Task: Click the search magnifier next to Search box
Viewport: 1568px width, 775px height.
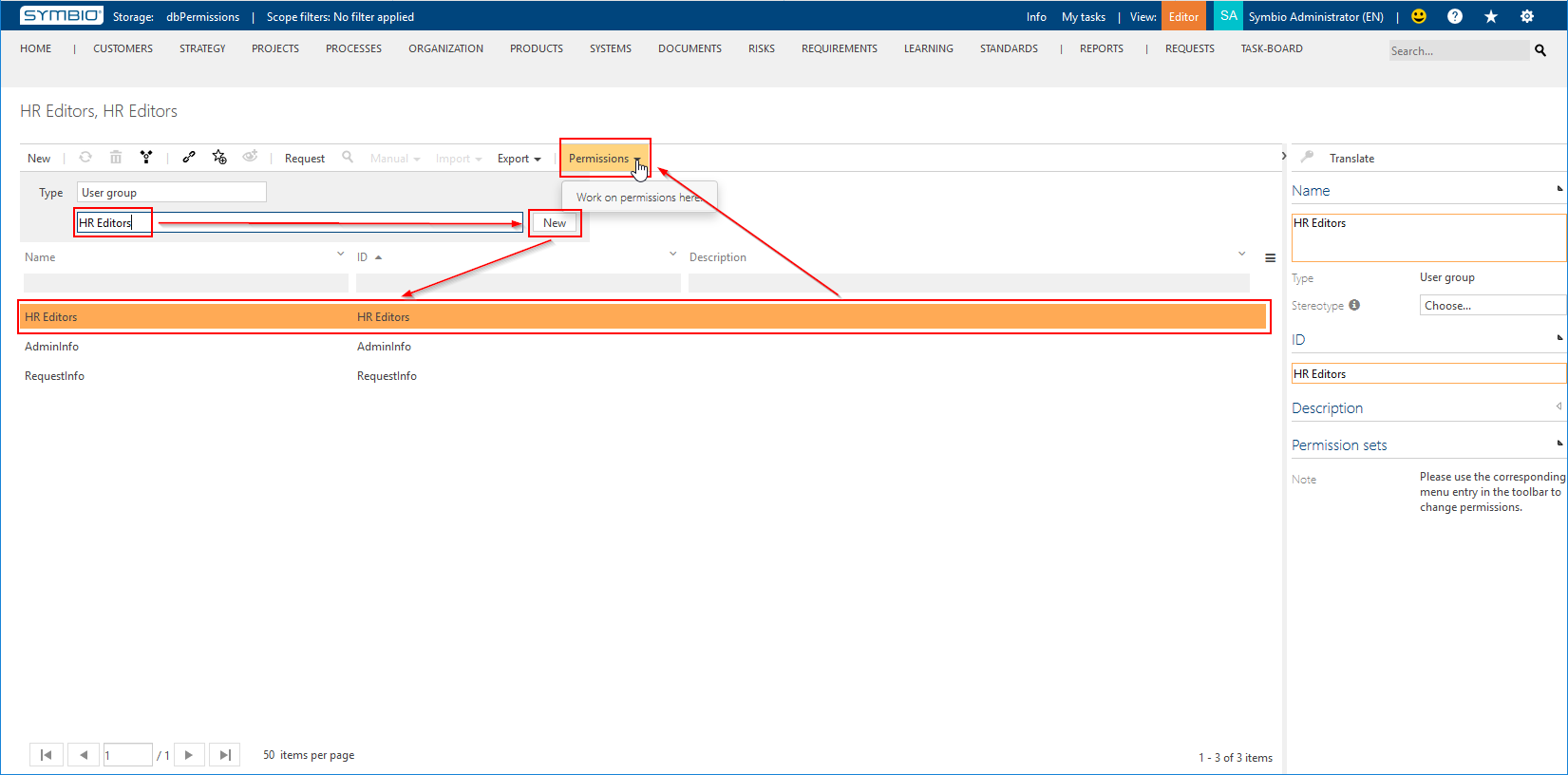Action: click(1540, 50)
